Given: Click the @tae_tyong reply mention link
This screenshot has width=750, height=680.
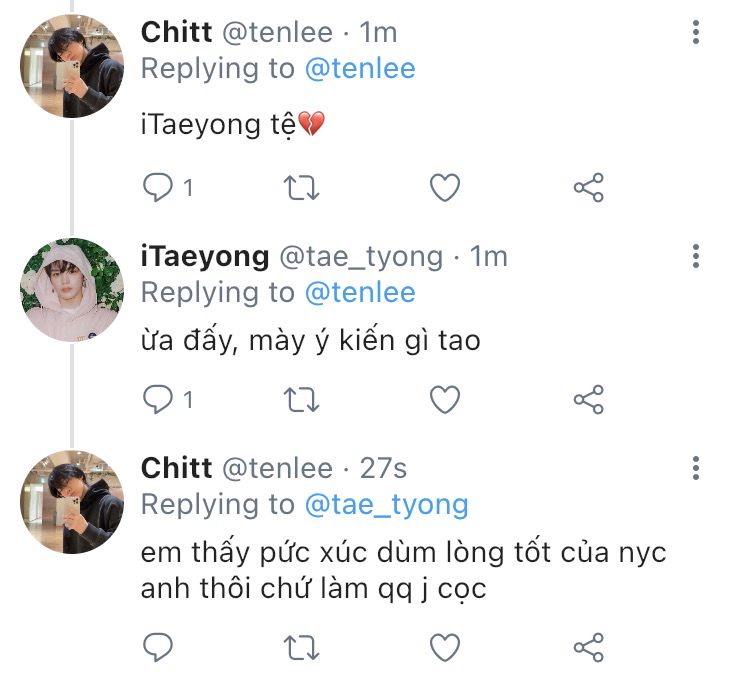Looking at the screenshot, I should pos(386,504).
